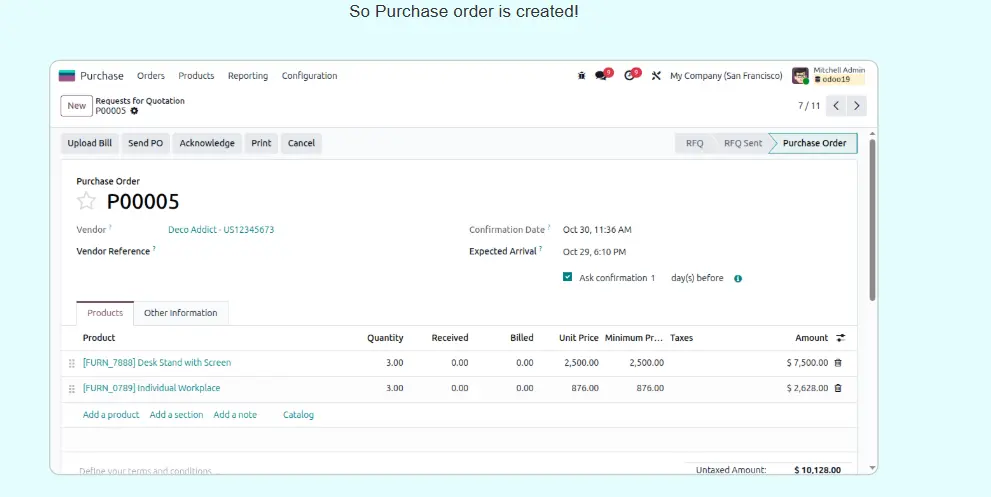
Task: Delete the Individual Workplace line
Action: pos(838,388)
